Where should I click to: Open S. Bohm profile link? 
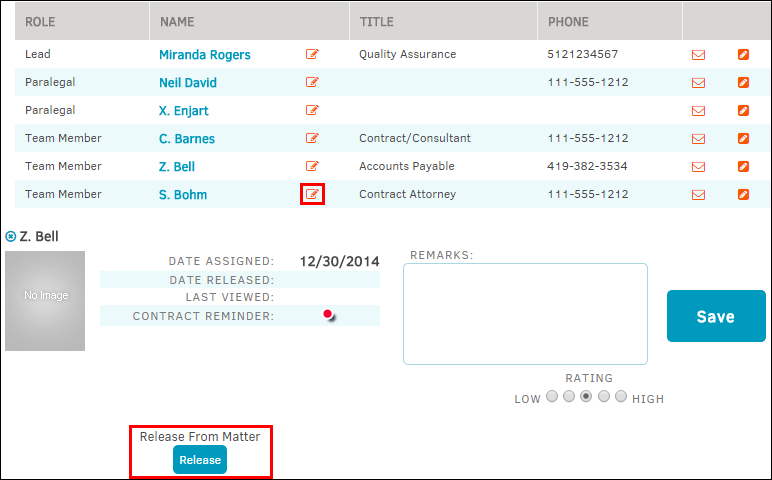click(x=183, y=195)
